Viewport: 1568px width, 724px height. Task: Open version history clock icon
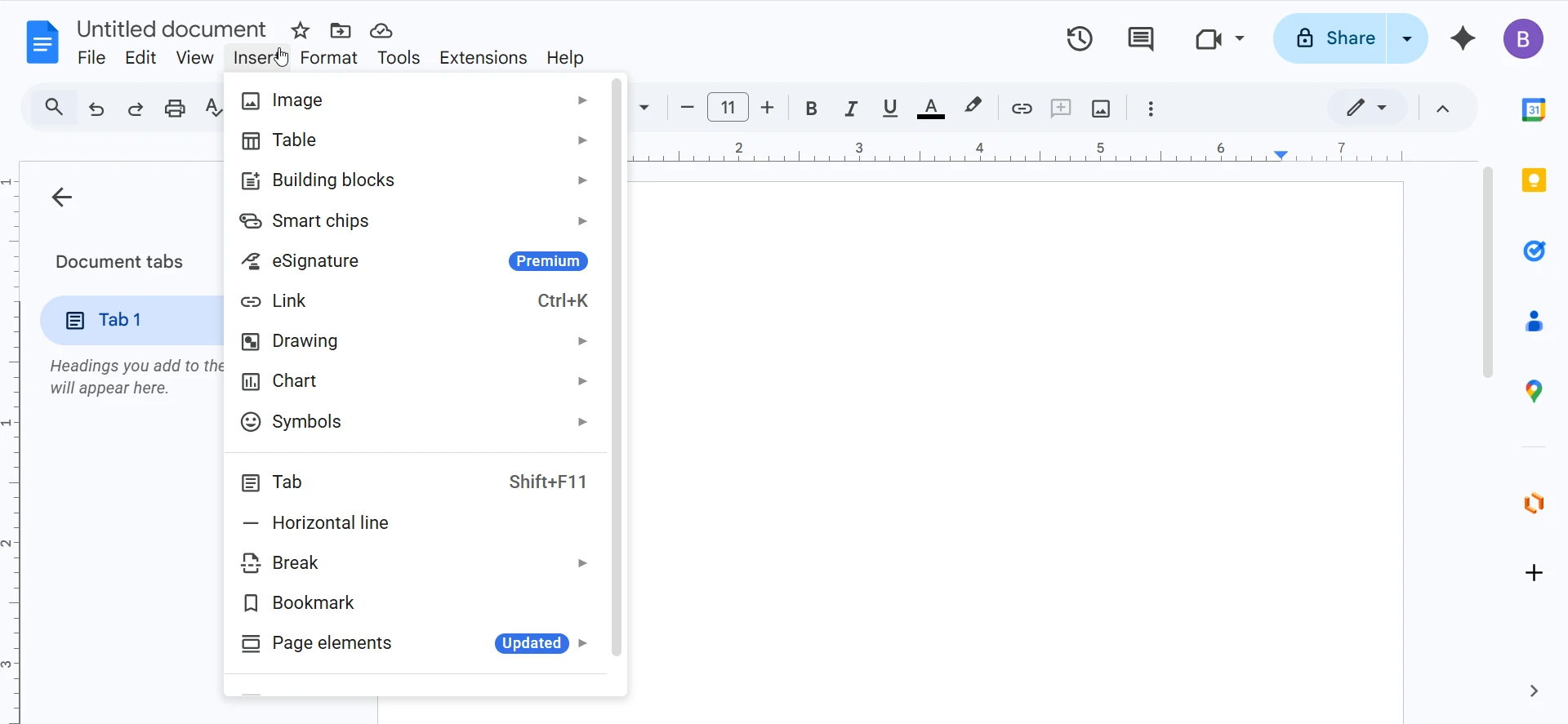click(1080, 38)
